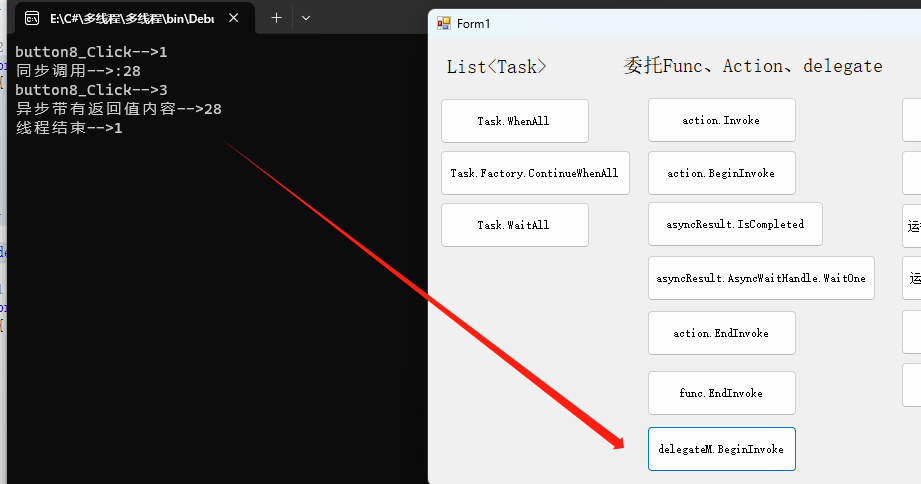The width and height of the screenshot is (921, 484).
Task: Click the List<Task> label
Action: [496, 66]
